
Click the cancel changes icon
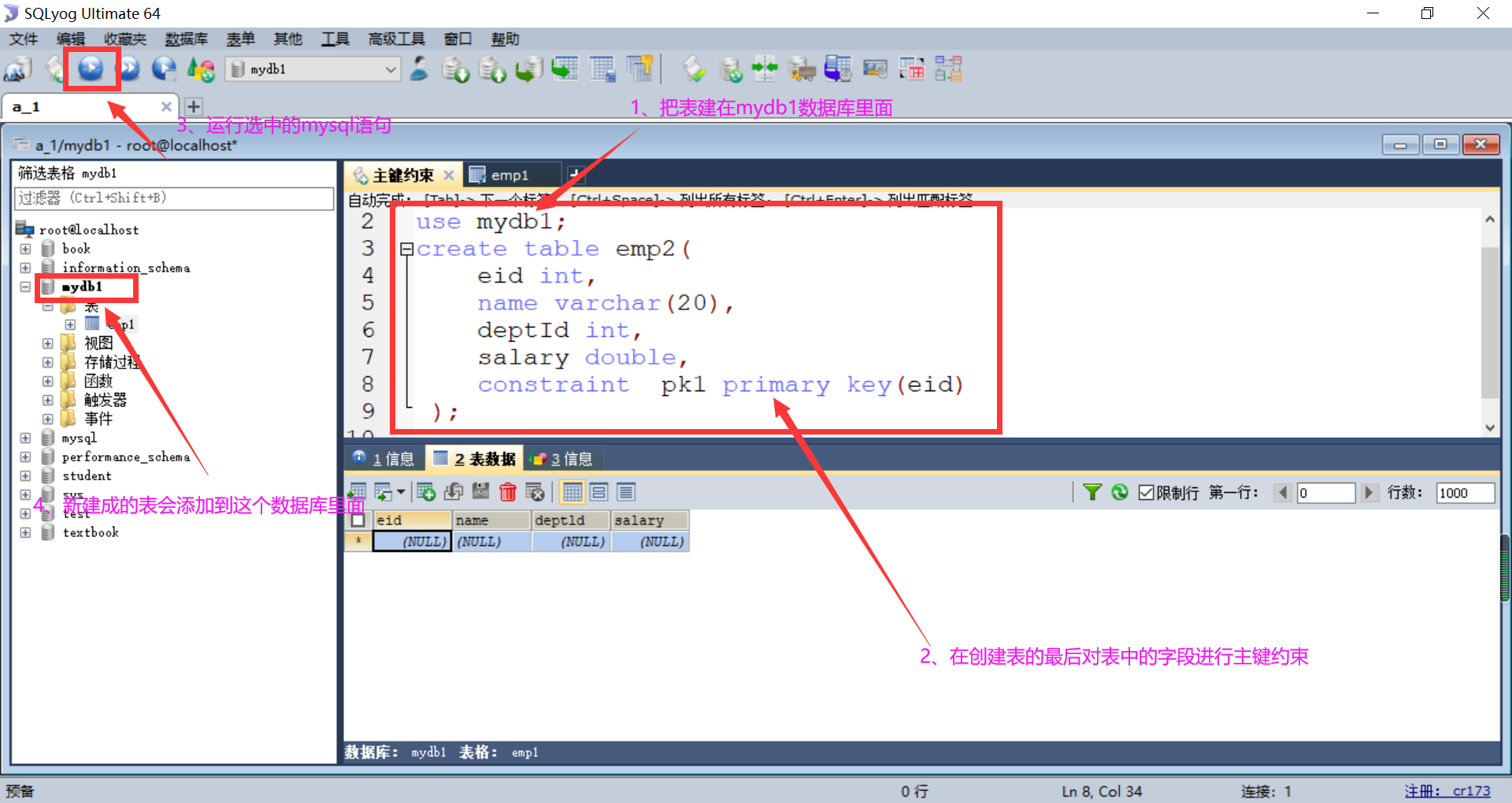[x=535, y=492]
